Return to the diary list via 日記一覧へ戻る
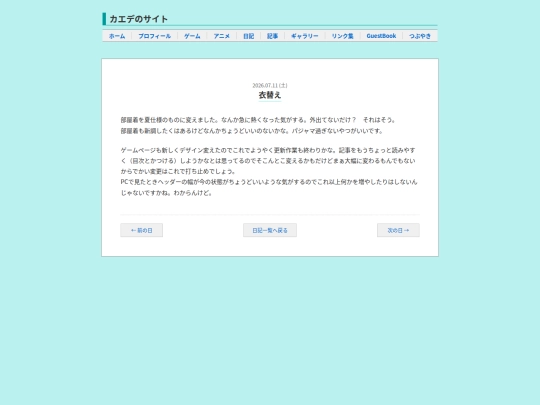Viewport: 540px width, 405px height. pyautogui.click(x=270, y=230)
